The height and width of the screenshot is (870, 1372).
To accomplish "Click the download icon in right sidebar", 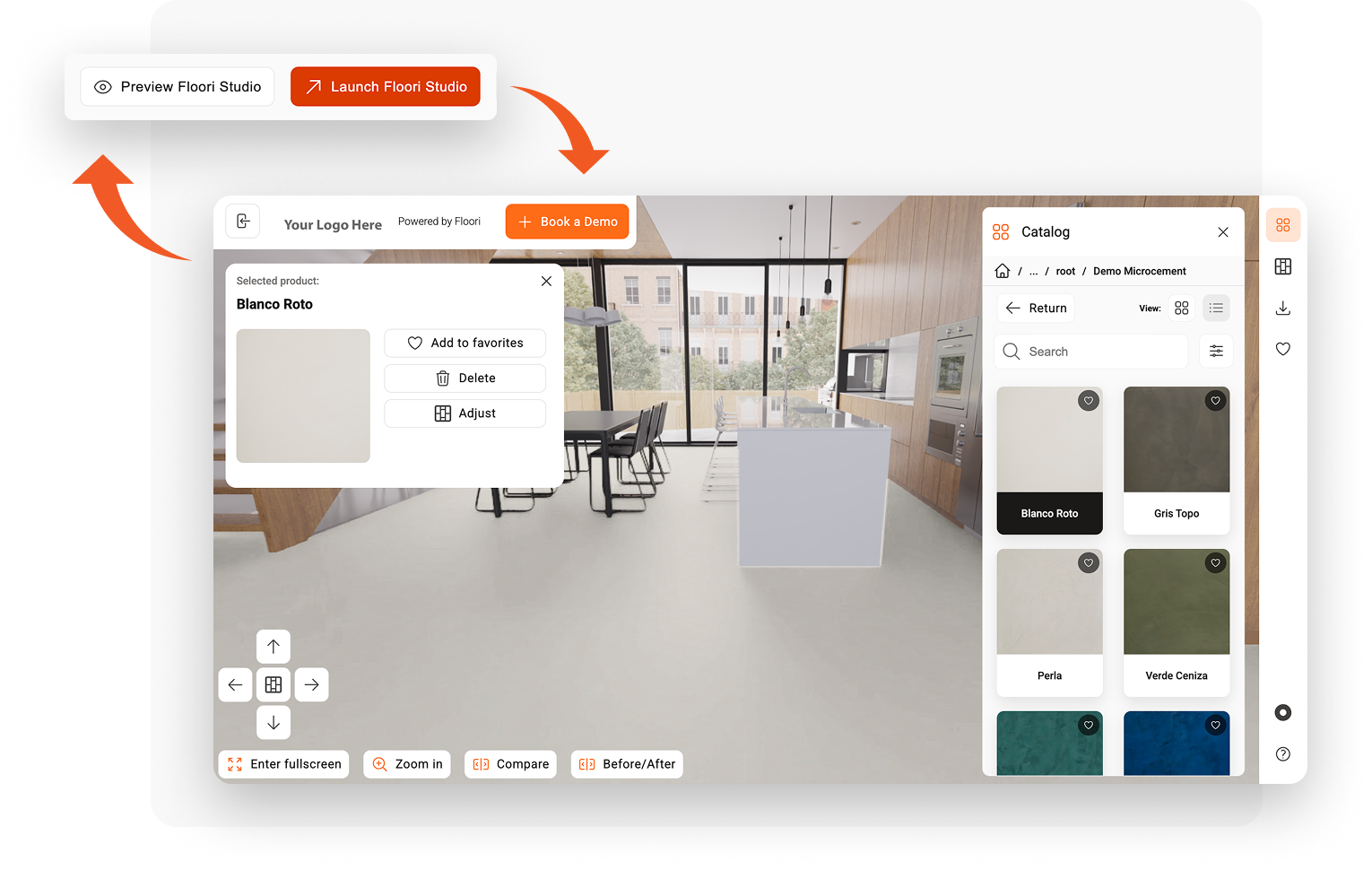I will point(1282,309).
